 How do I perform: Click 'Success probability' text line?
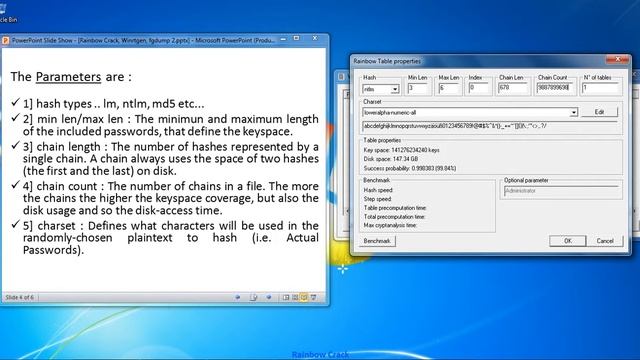click(x=410, y=168)
